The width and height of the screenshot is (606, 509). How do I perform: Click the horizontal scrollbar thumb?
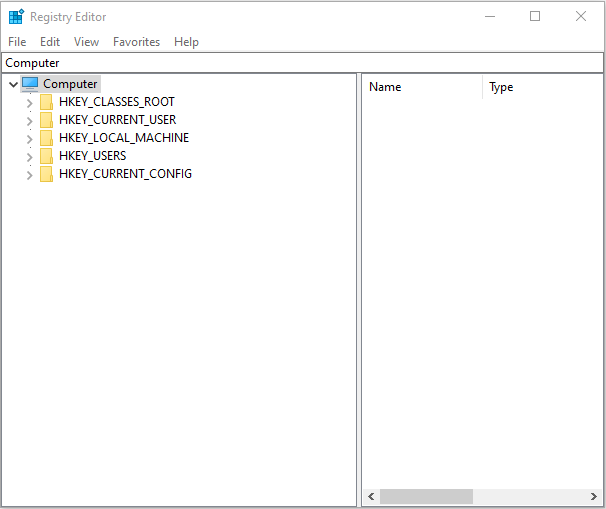426,496
